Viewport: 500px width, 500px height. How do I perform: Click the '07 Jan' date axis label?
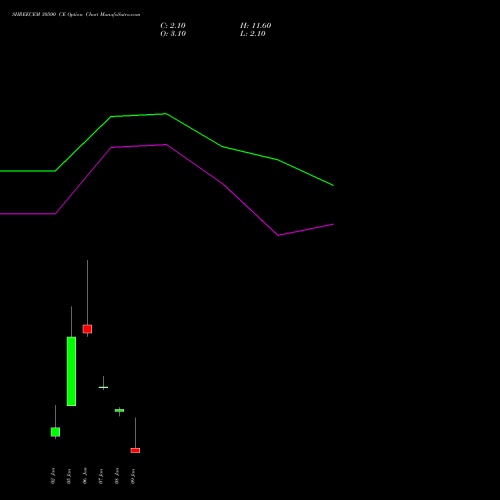pyautogui.click(x=101, y=476)
